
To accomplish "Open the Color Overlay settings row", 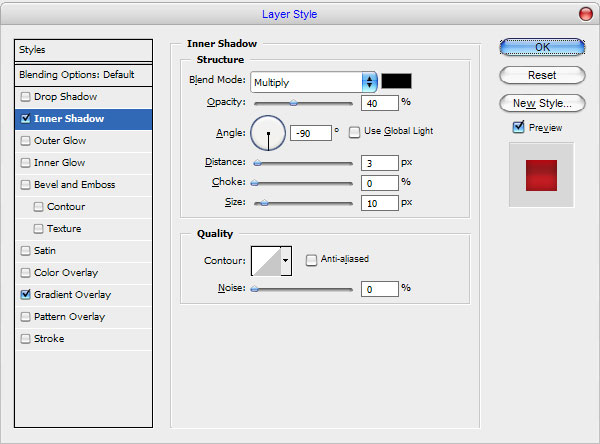I will 83,273.
